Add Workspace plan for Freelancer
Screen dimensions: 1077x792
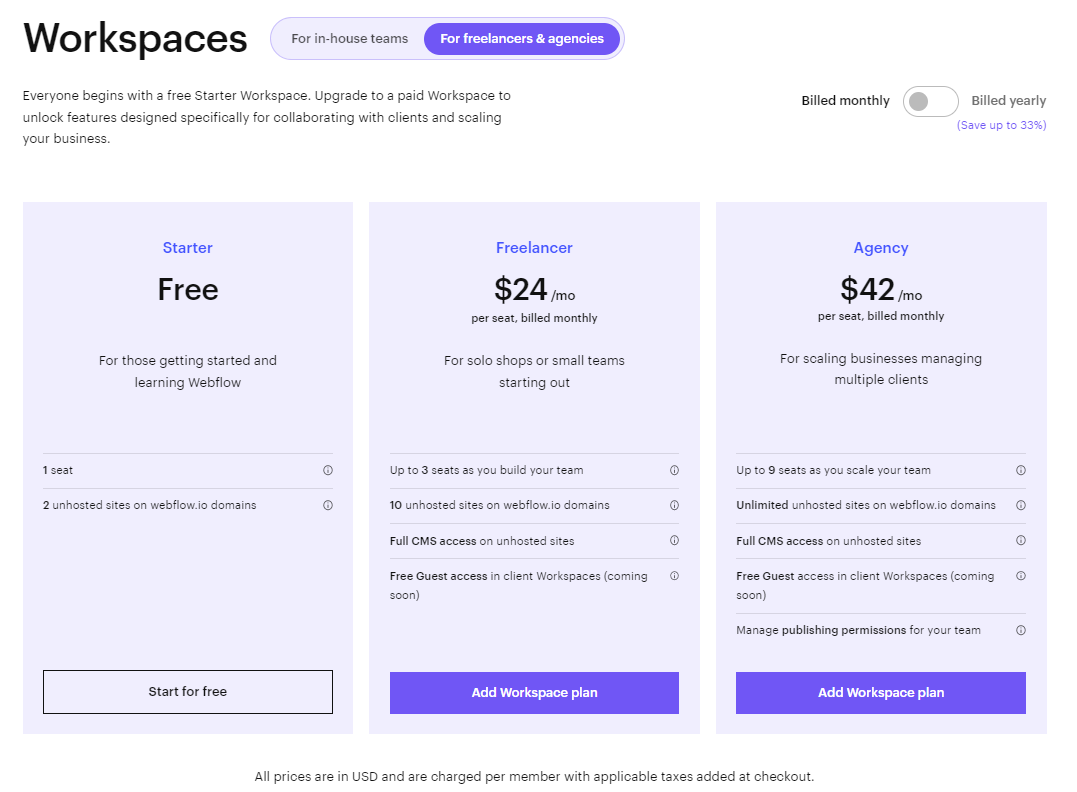tap(534, 693)
